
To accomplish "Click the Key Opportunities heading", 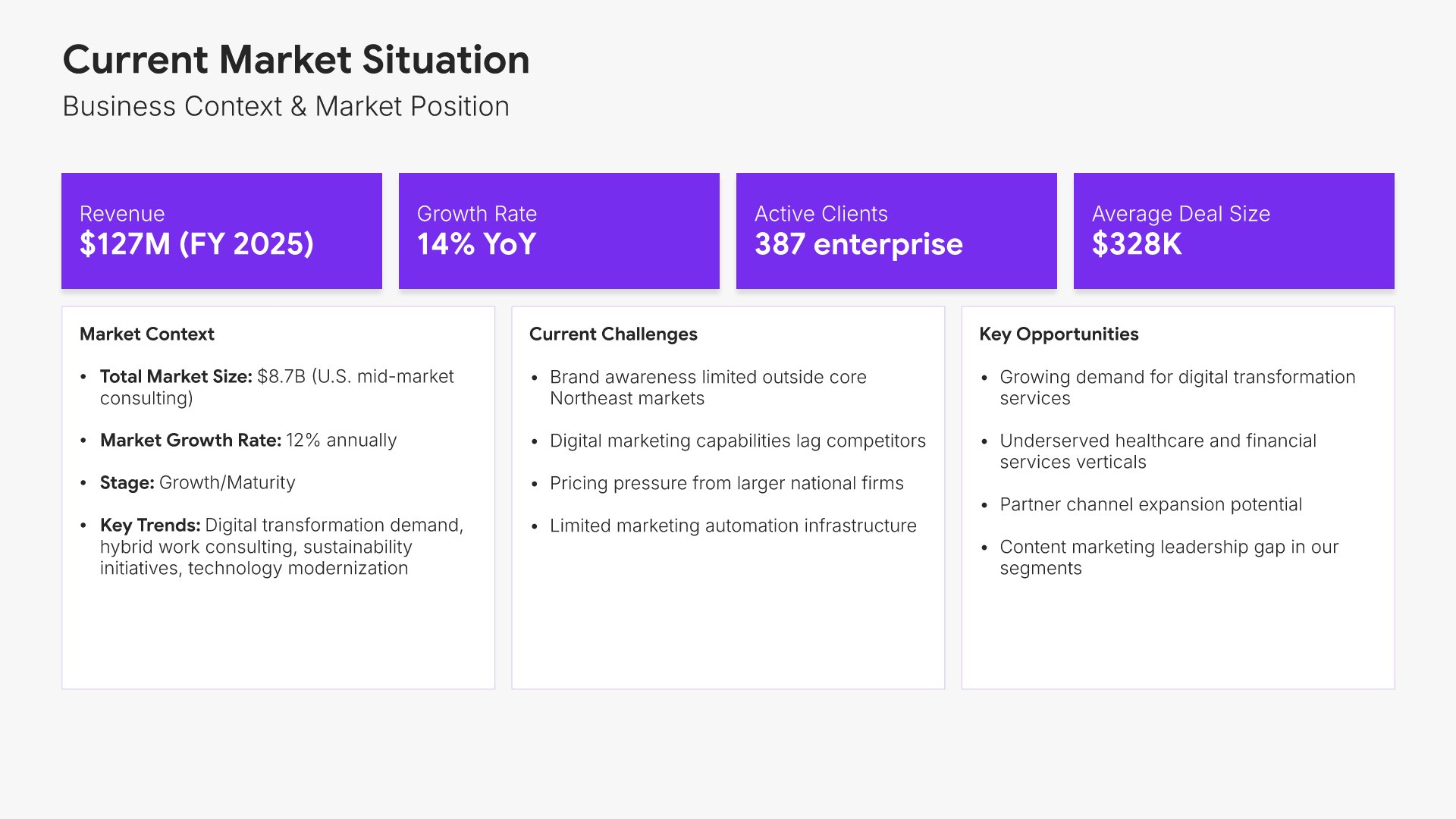I will point(1059,334).
